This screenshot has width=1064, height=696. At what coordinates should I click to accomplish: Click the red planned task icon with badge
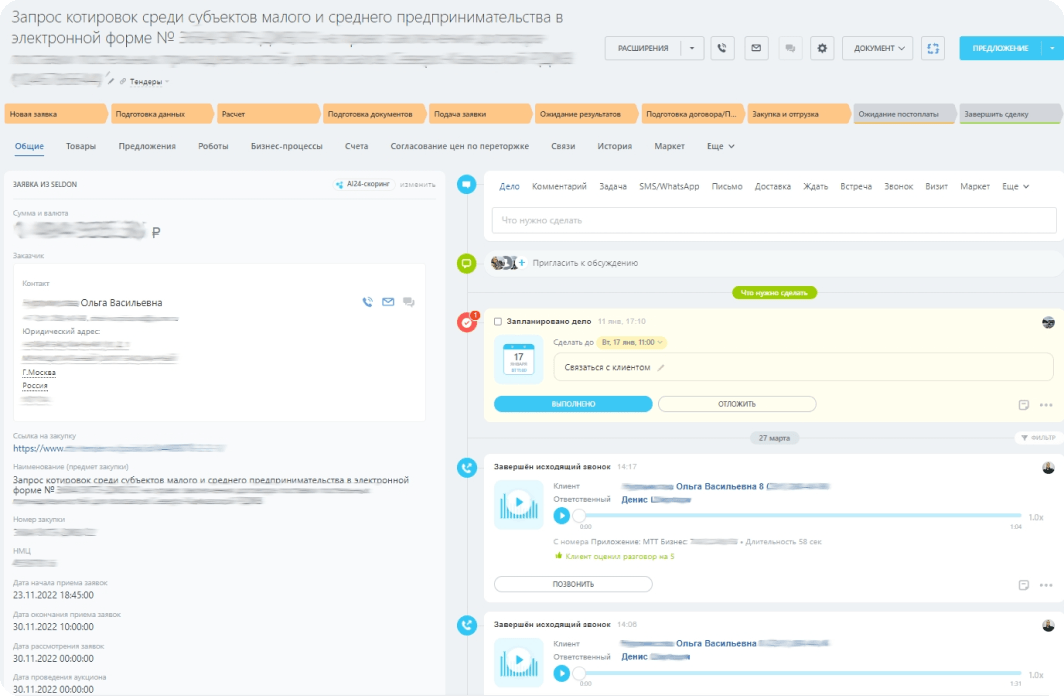click(467, 322)
